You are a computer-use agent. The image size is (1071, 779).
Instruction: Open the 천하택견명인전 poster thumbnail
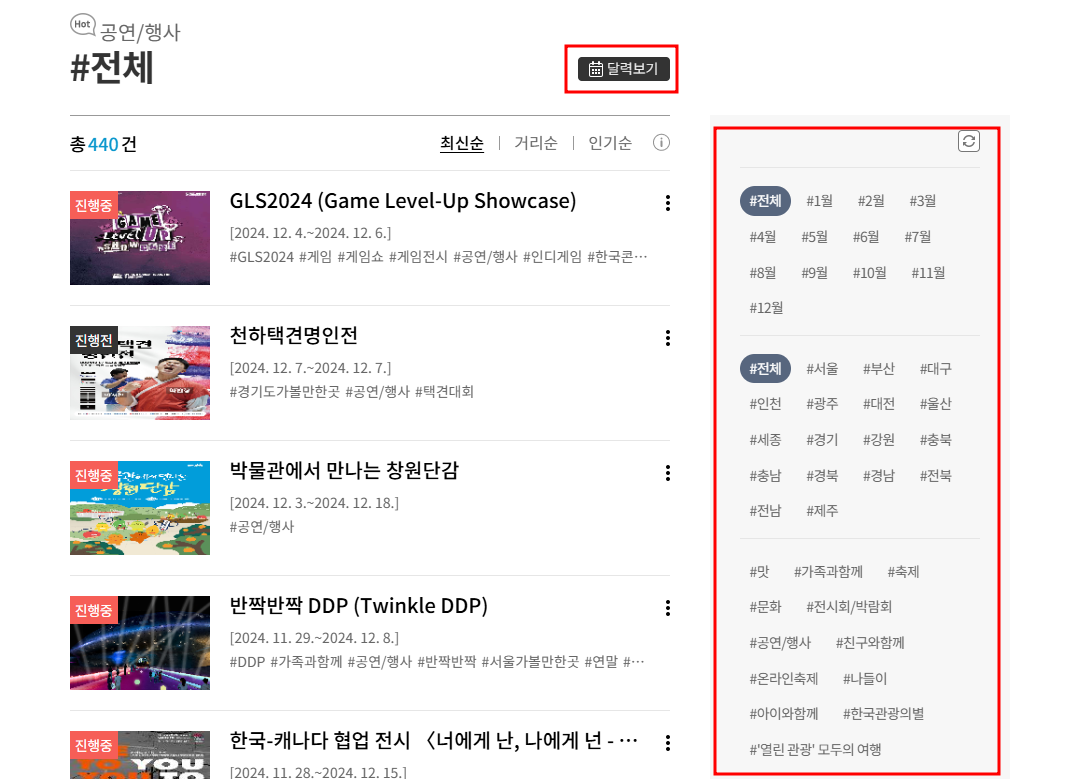tap(140, 373)
